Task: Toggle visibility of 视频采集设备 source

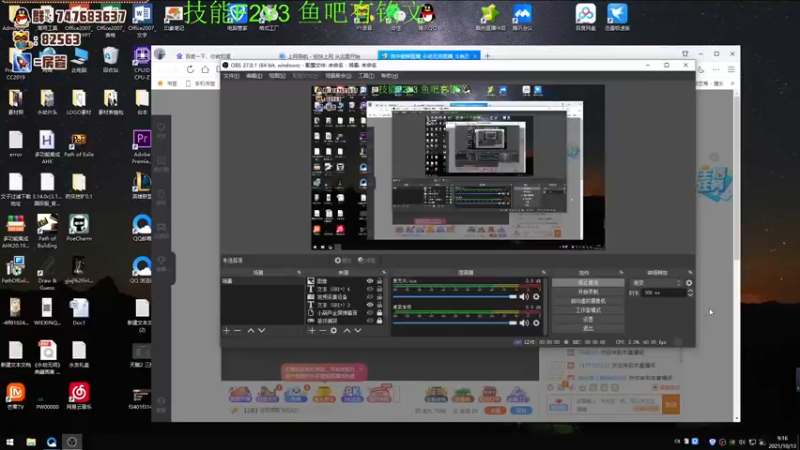Action: 370,297
